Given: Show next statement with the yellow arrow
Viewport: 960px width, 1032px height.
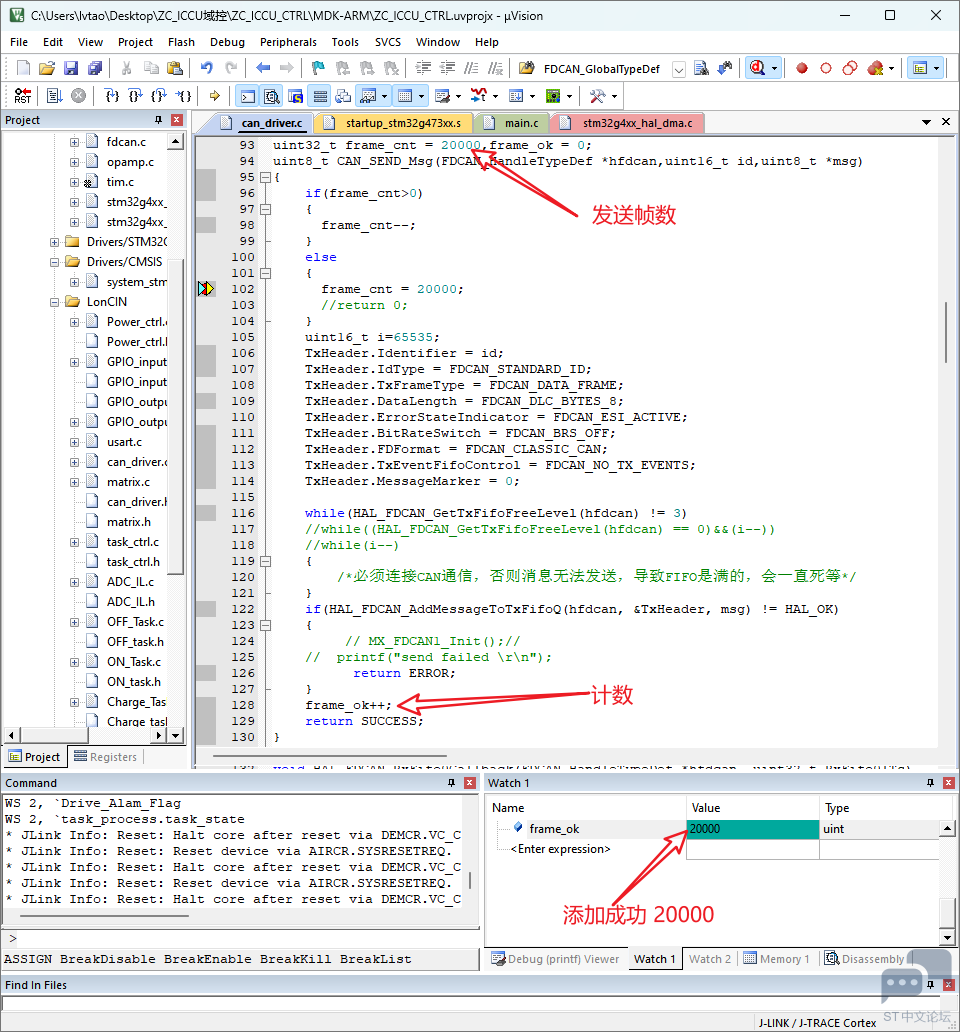Looking at the screenshot, I should tap(215, 96).
